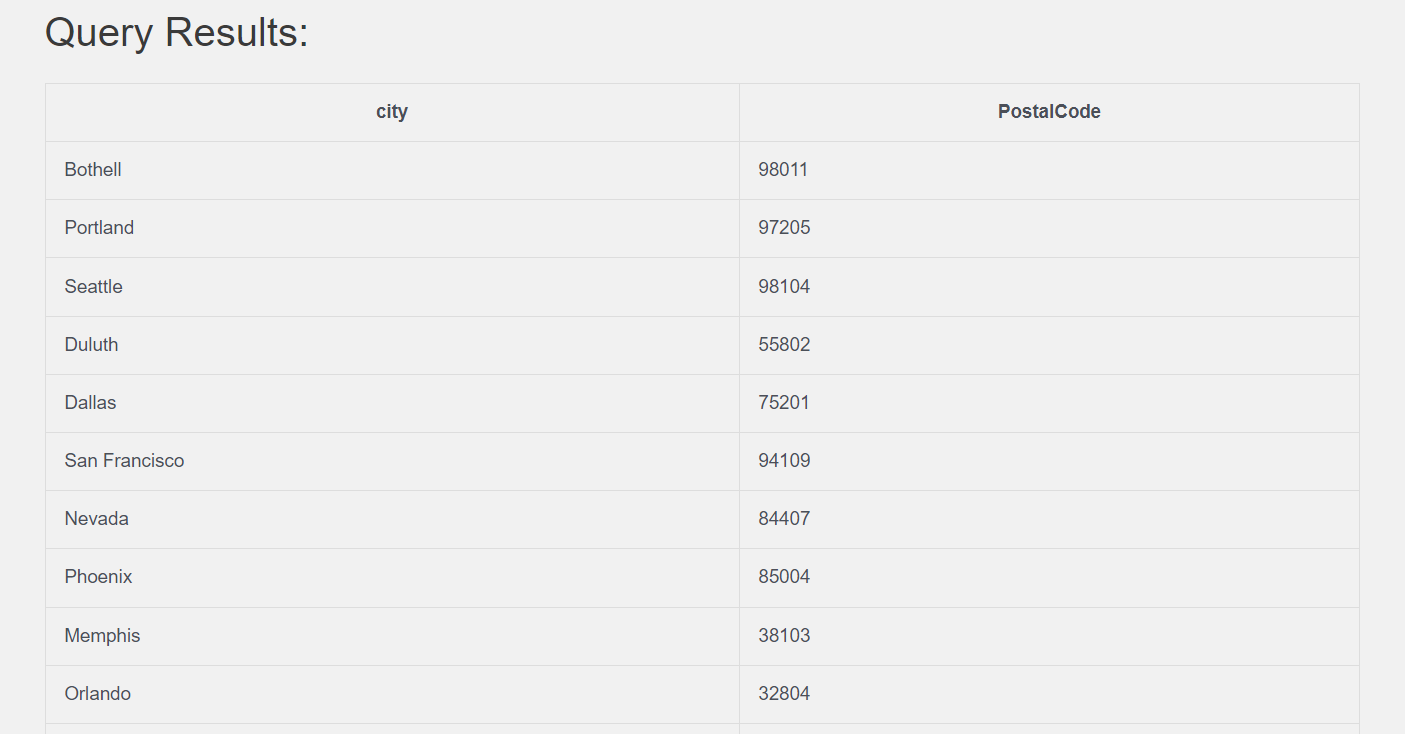Click the Seattle table cell

93,287
